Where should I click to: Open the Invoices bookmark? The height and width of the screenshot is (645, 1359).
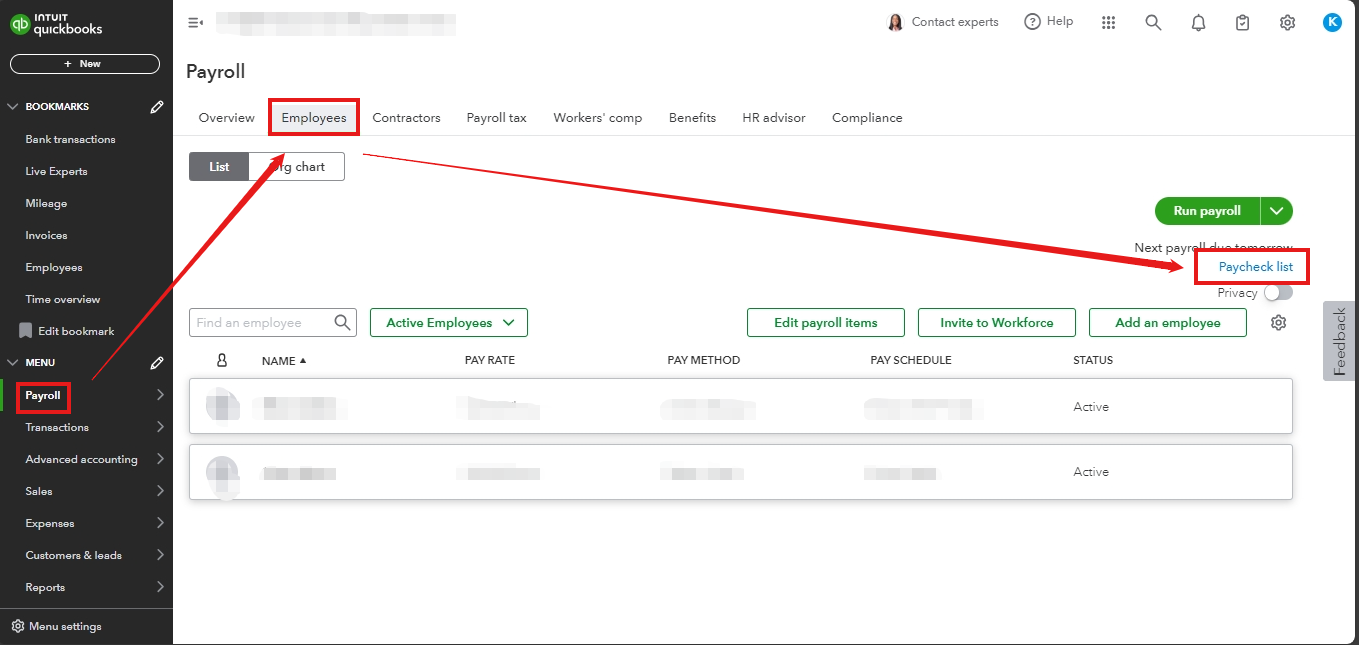pyautogui.click(x=46, y=235)
